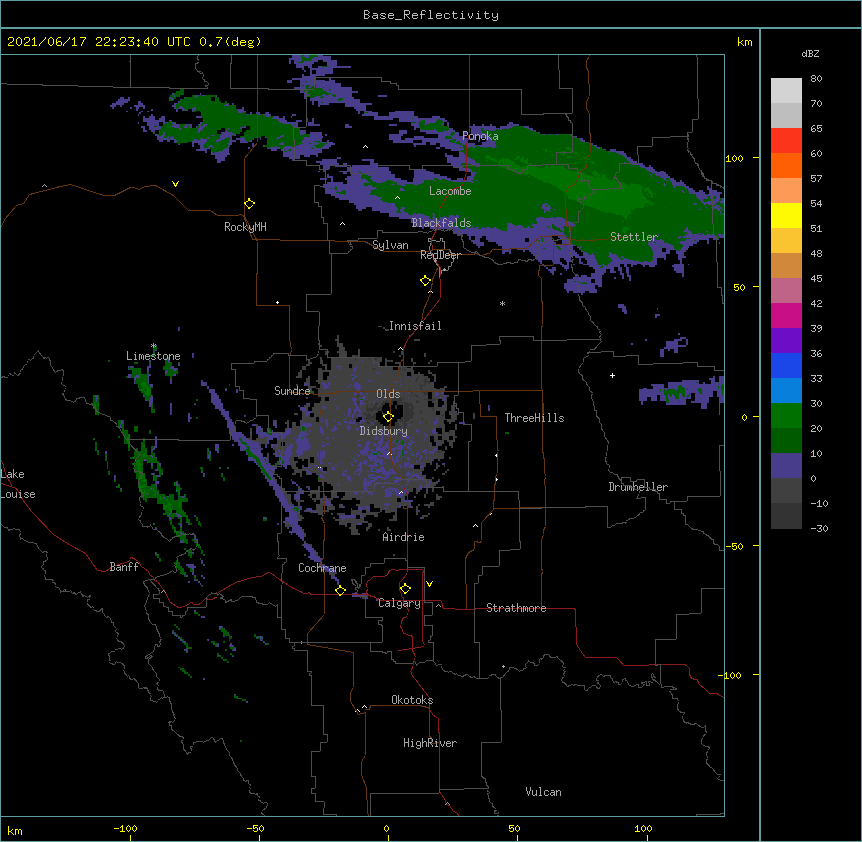Click the Didsbury town label
Viewport: 862px width, 842px height.
(x=383, y=431)
